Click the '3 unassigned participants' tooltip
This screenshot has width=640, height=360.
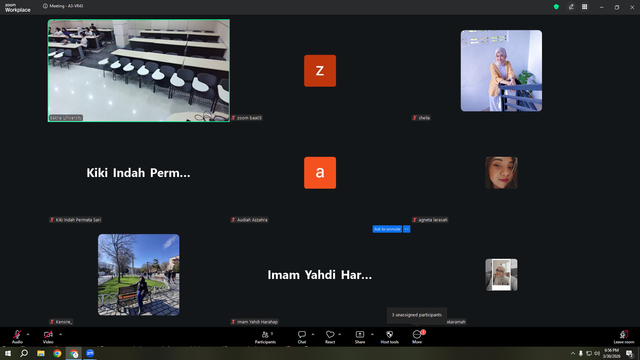pyautogui.click(x=417, y=315)
